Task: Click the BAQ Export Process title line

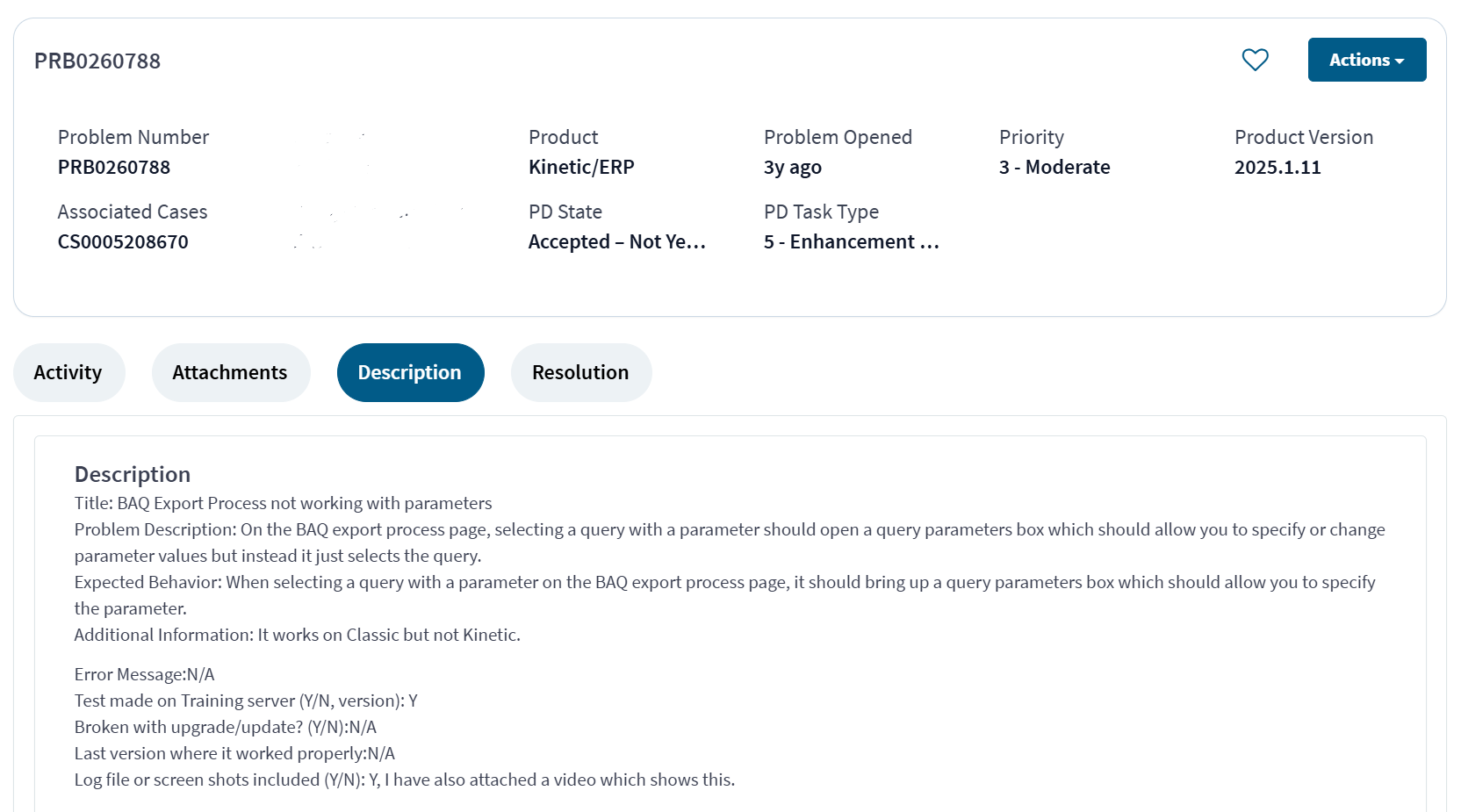Action: [x=283, y=503]
